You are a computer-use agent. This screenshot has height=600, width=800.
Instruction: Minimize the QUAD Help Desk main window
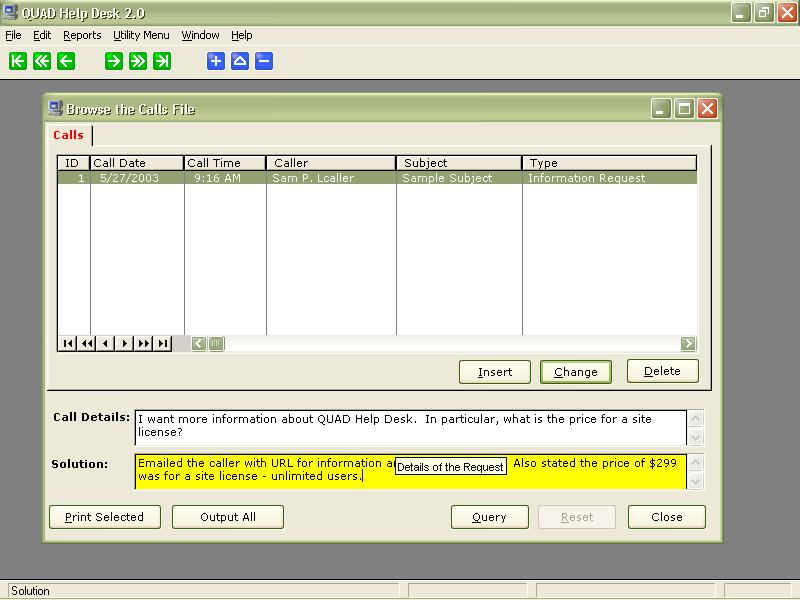(x=741, y=12)
